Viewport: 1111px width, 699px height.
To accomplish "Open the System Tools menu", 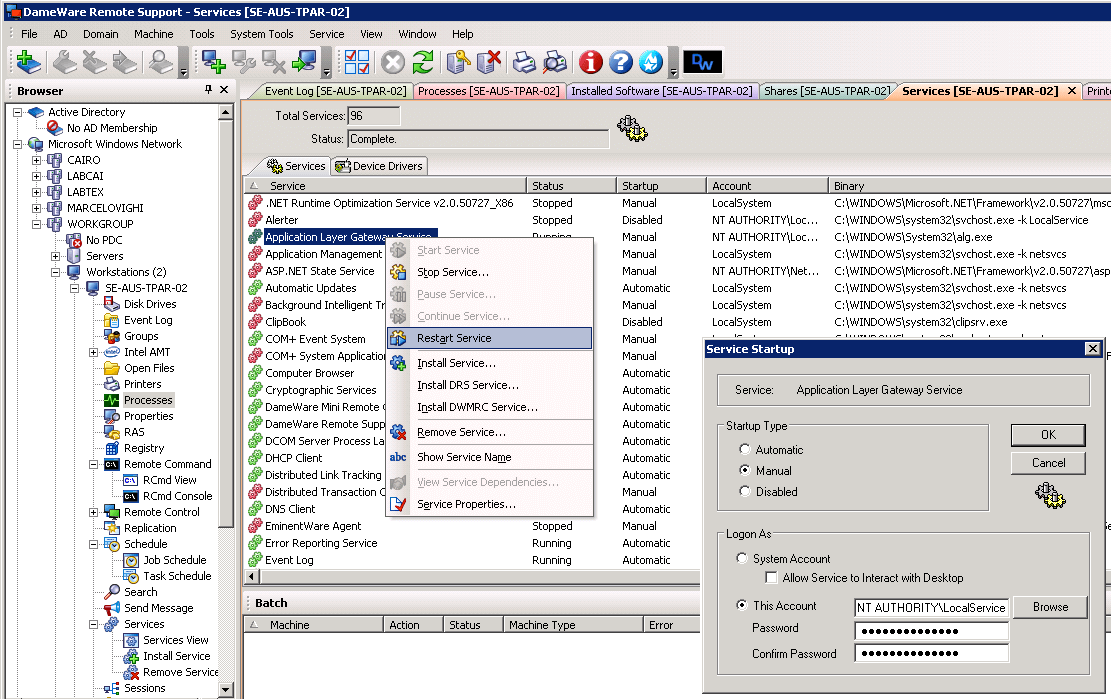I will 261,34.
